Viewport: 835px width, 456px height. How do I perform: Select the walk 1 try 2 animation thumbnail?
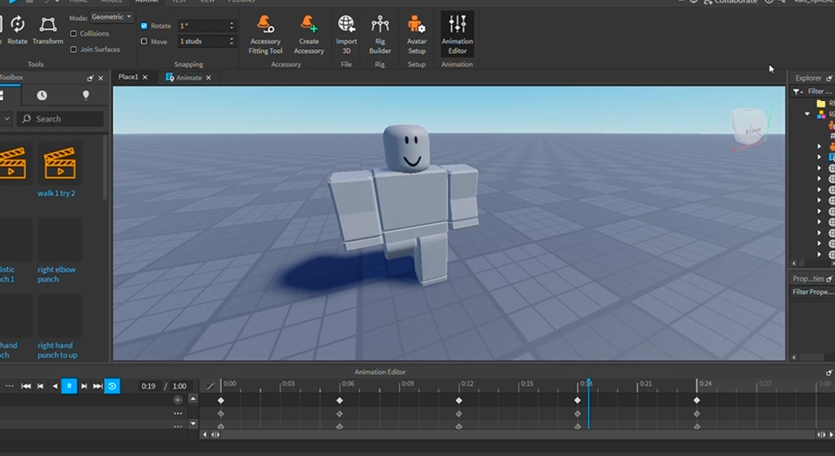pos(60,163)
